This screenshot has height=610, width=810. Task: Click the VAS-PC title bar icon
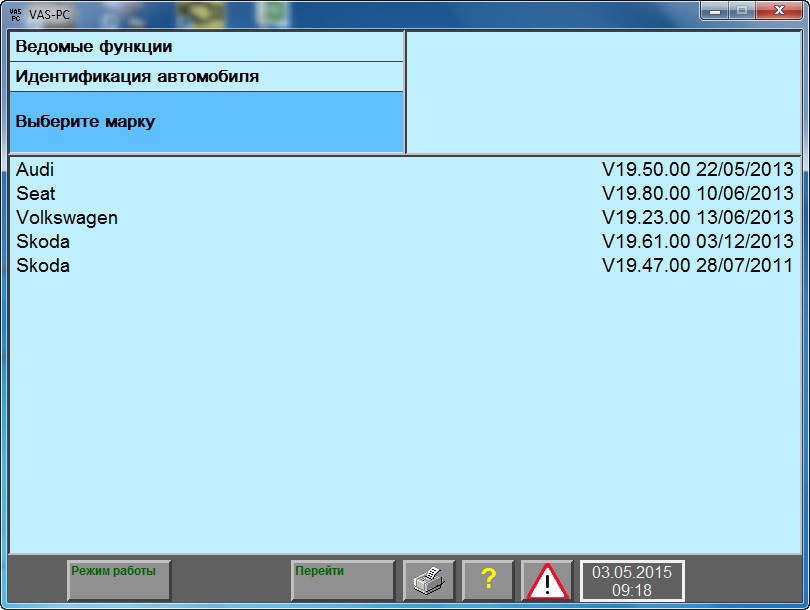point(15,14)
